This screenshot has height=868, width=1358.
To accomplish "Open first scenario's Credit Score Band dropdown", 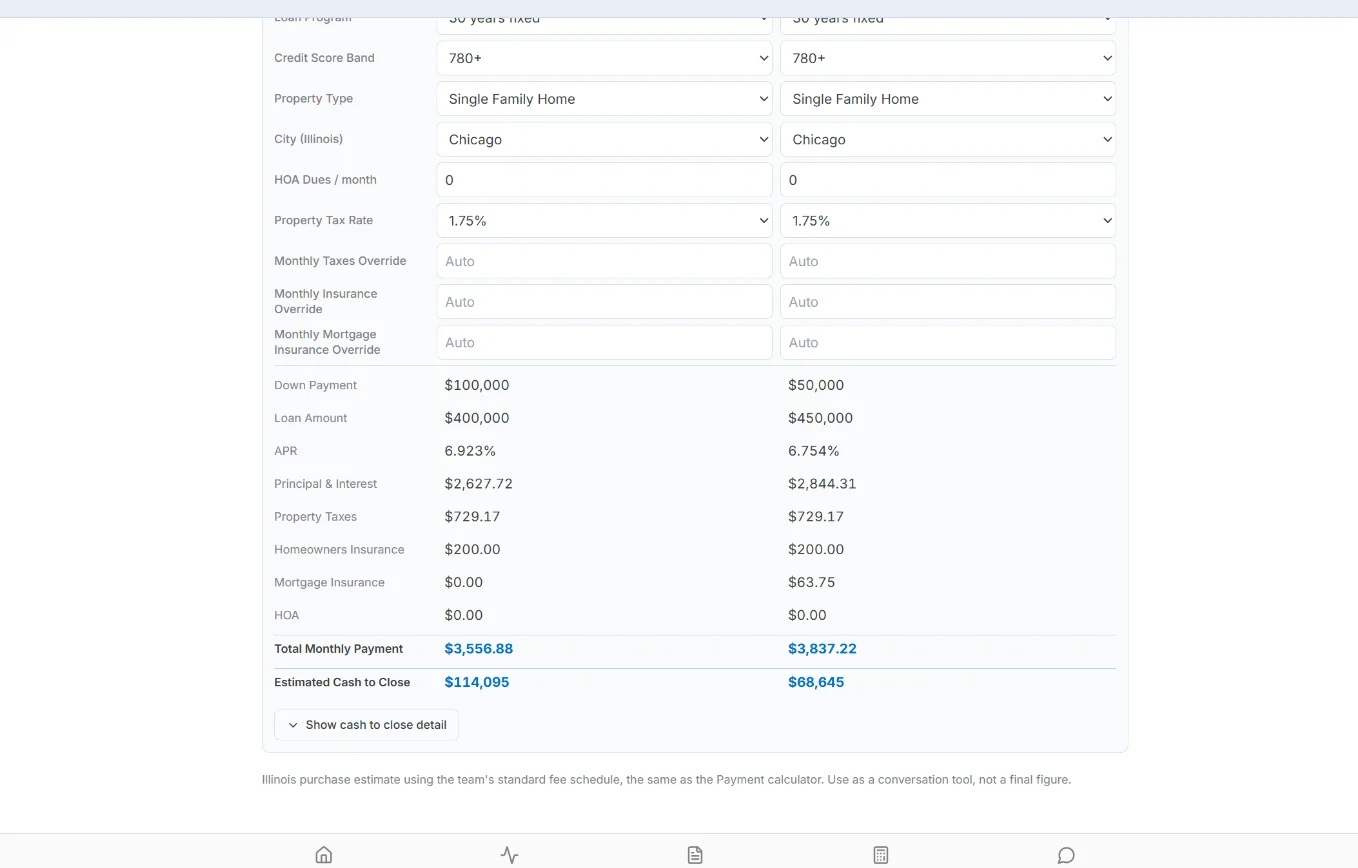I will click(604, 58).
